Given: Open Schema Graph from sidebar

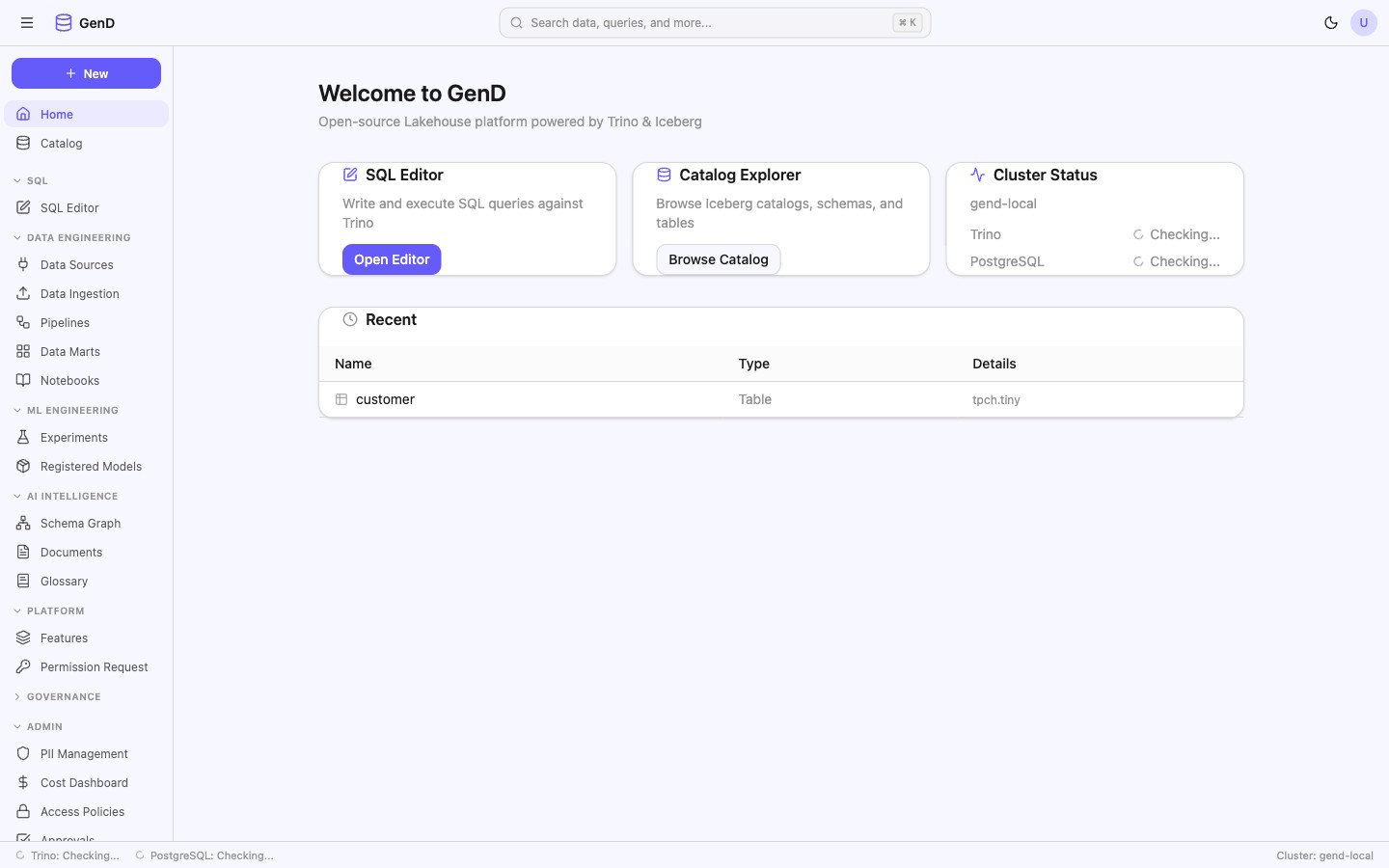Looking at the screenshot, I should click(x=80, y=524).
